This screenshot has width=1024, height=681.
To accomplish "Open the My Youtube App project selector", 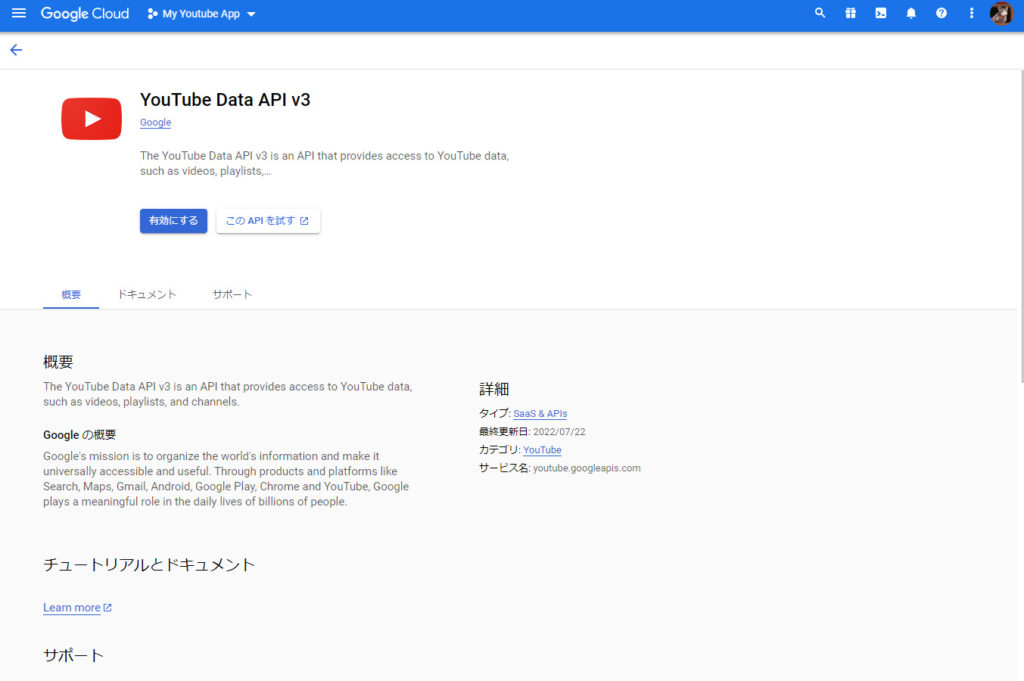I will [201, 14].
